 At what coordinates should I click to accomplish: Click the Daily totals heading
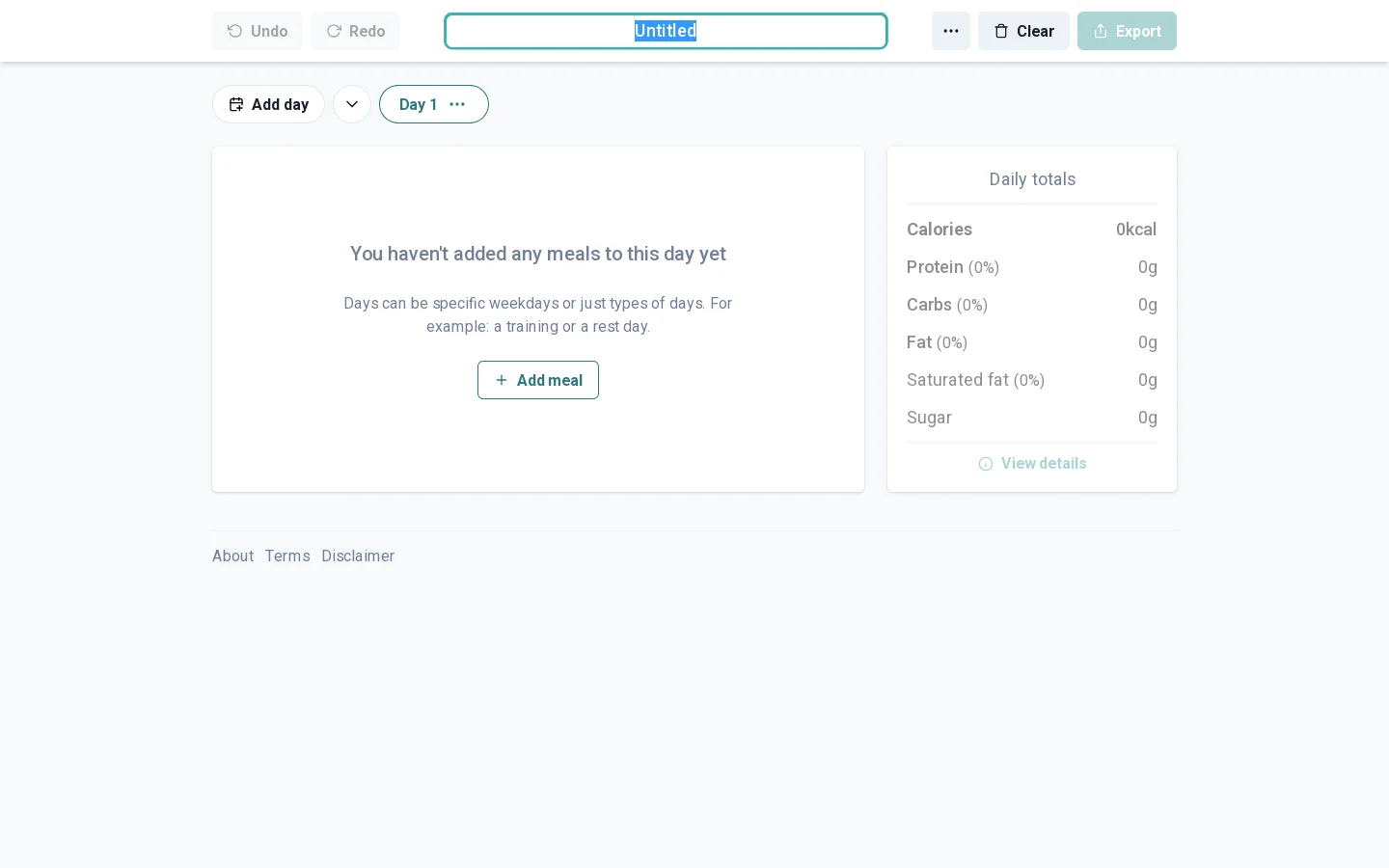(1032, 179)
